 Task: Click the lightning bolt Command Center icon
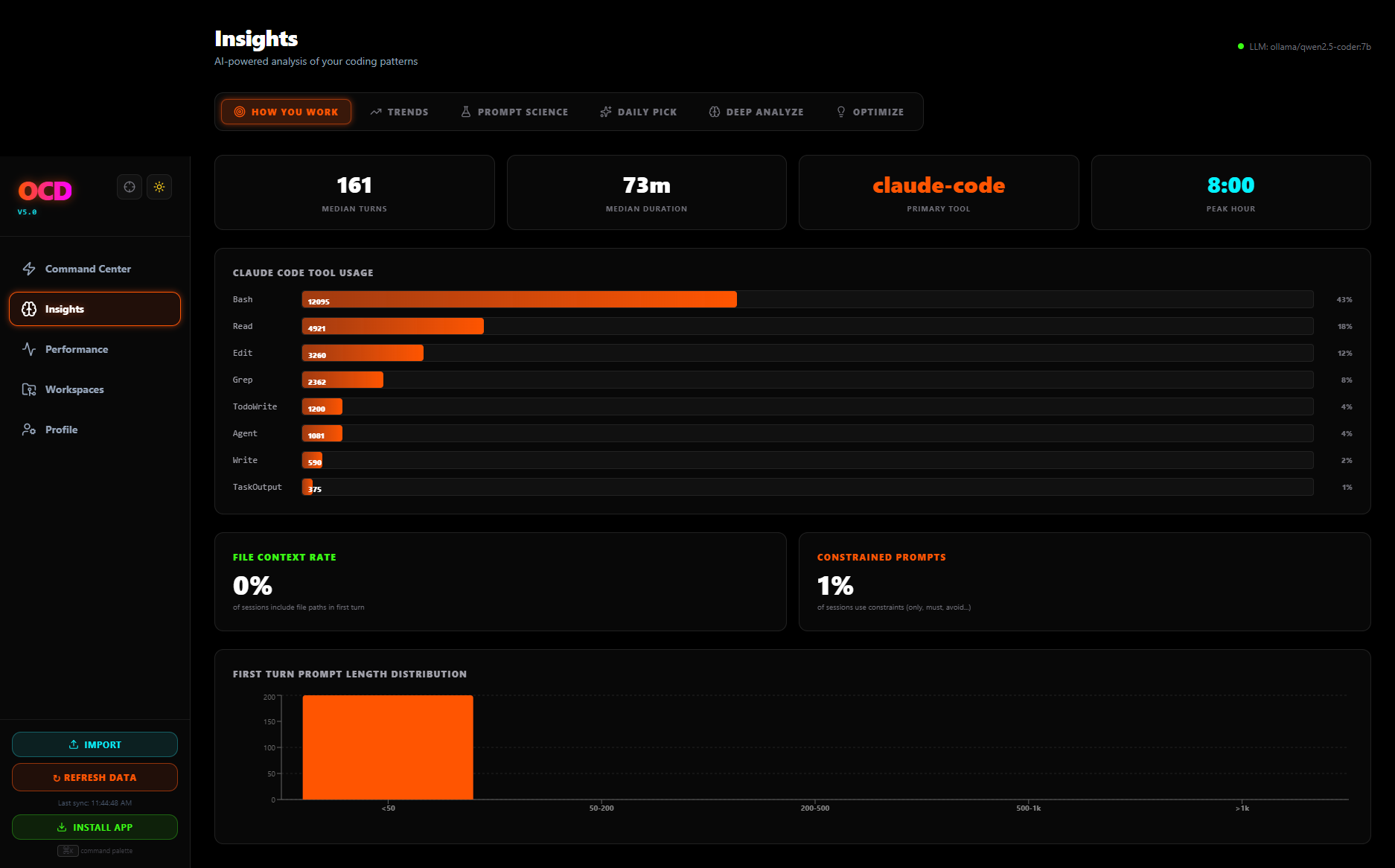click(x=29, y=269)
